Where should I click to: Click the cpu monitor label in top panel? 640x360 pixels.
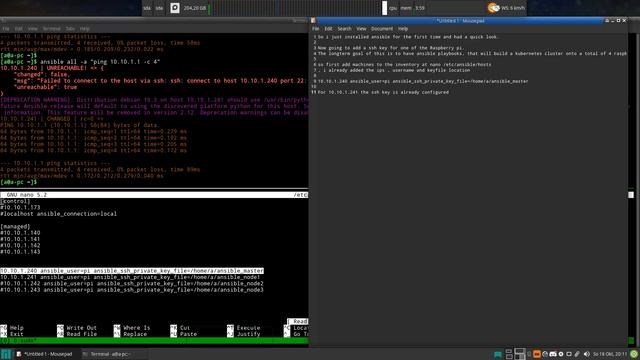coord(393,8)
